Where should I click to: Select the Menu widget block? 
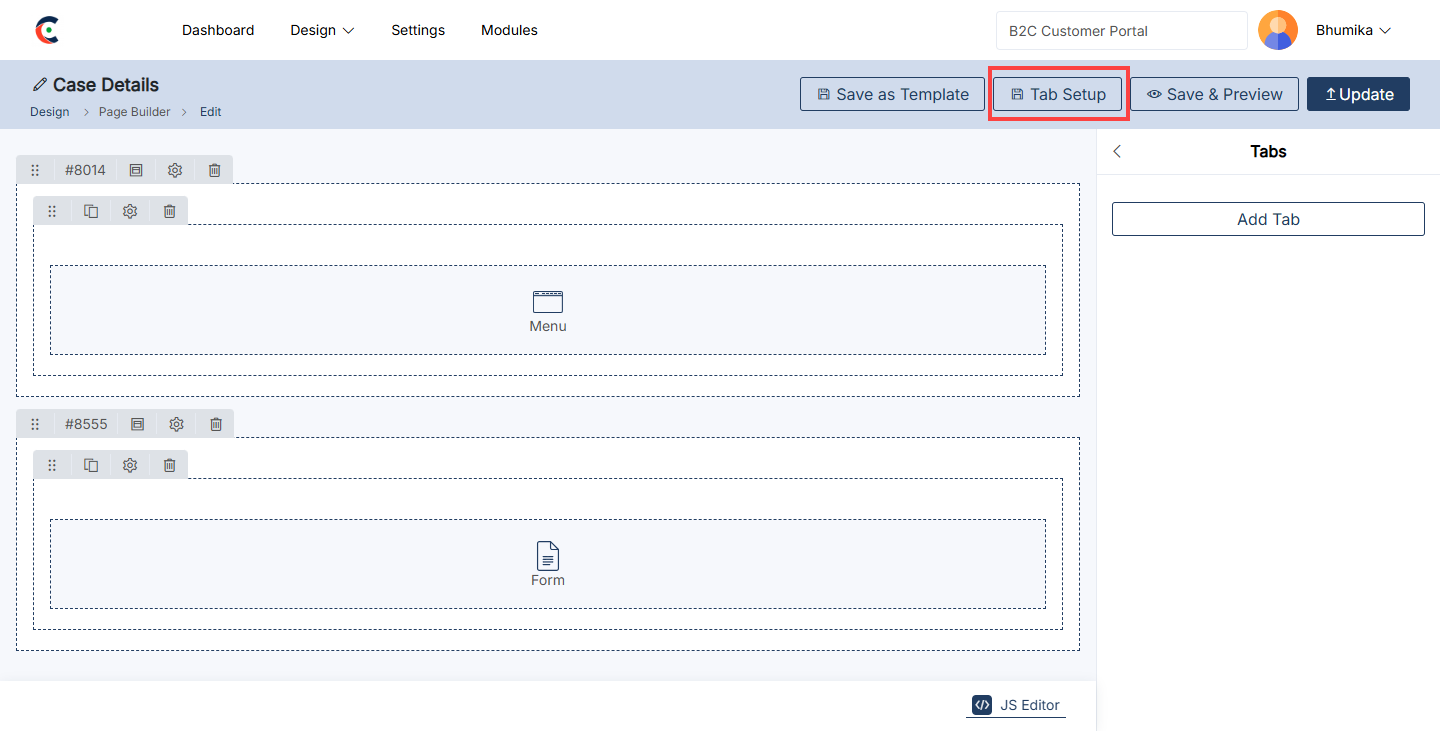[547, 310]
